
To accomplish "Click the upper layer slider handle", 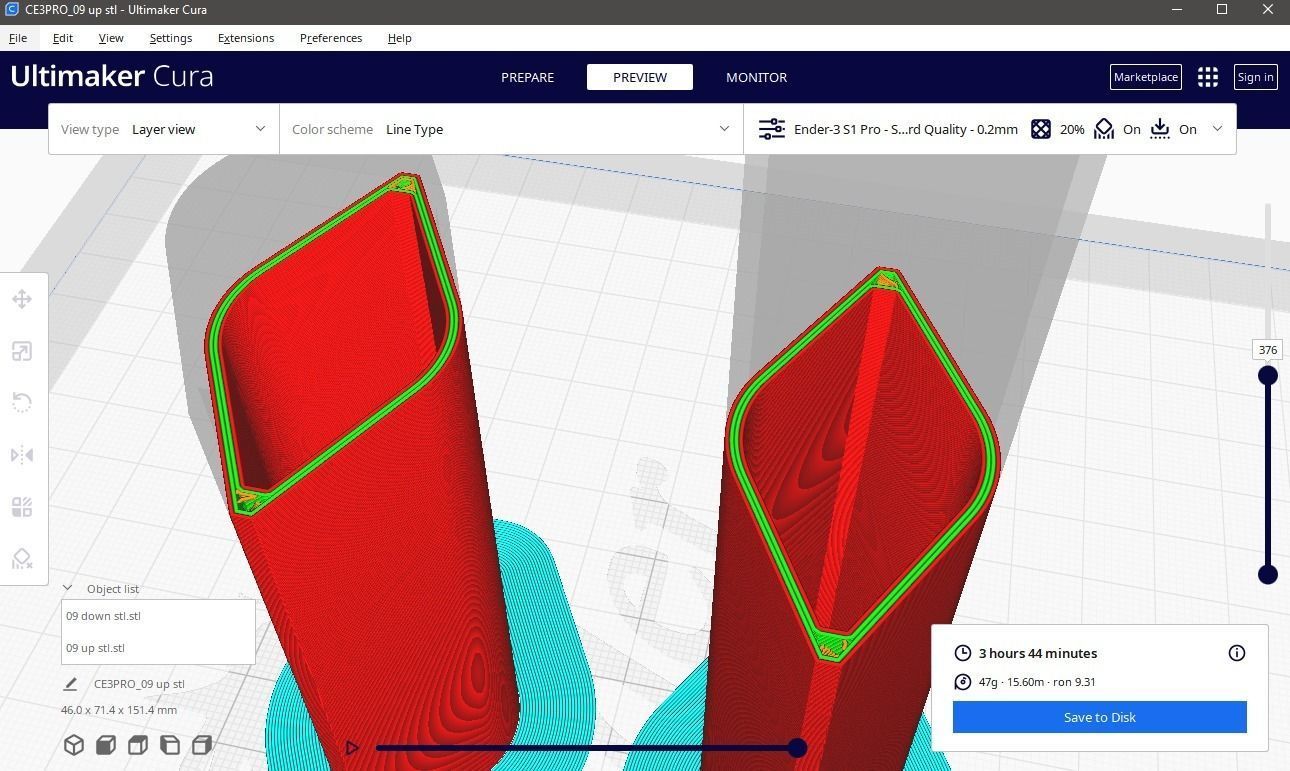I will point(1268,375).
